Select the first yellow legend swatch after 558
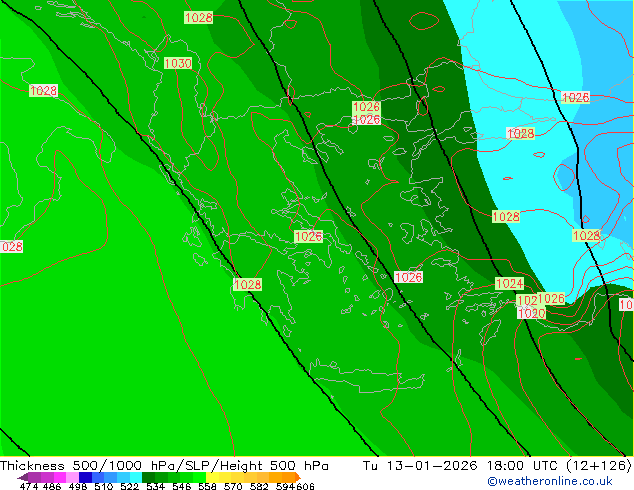This screenshot has height=490, width=634. pos(212,477)
